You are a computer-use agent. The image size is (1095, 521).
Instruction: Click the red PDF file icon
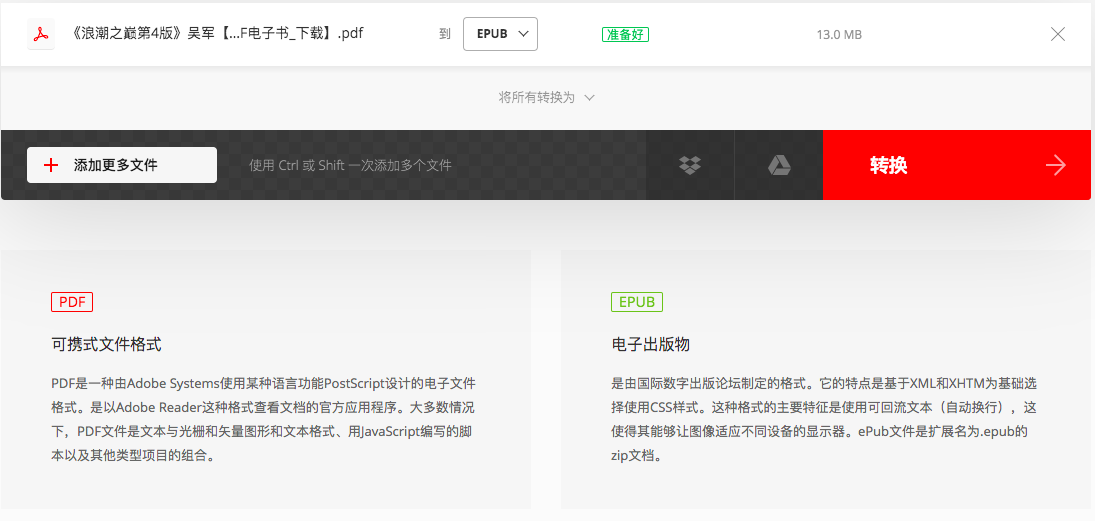(41, 34)
